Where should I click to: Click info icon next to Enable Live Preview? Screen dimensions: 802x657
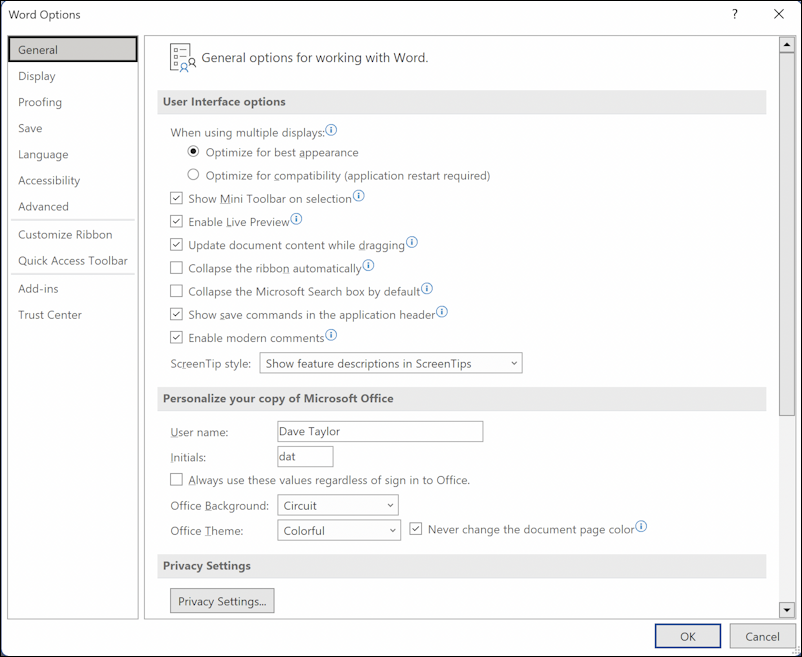[296, 219]
